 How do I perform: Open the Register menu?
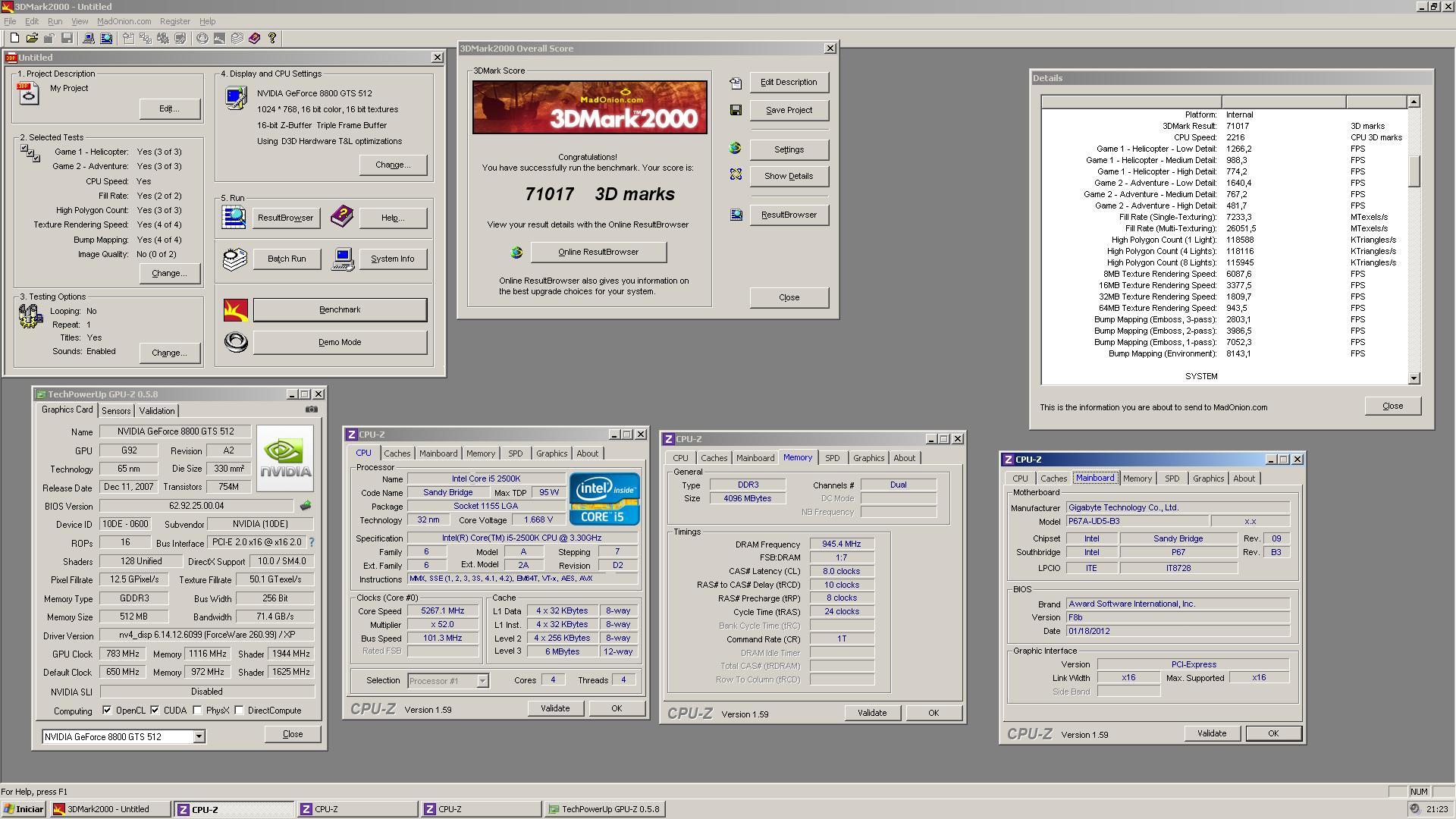(x=174, y=21)
